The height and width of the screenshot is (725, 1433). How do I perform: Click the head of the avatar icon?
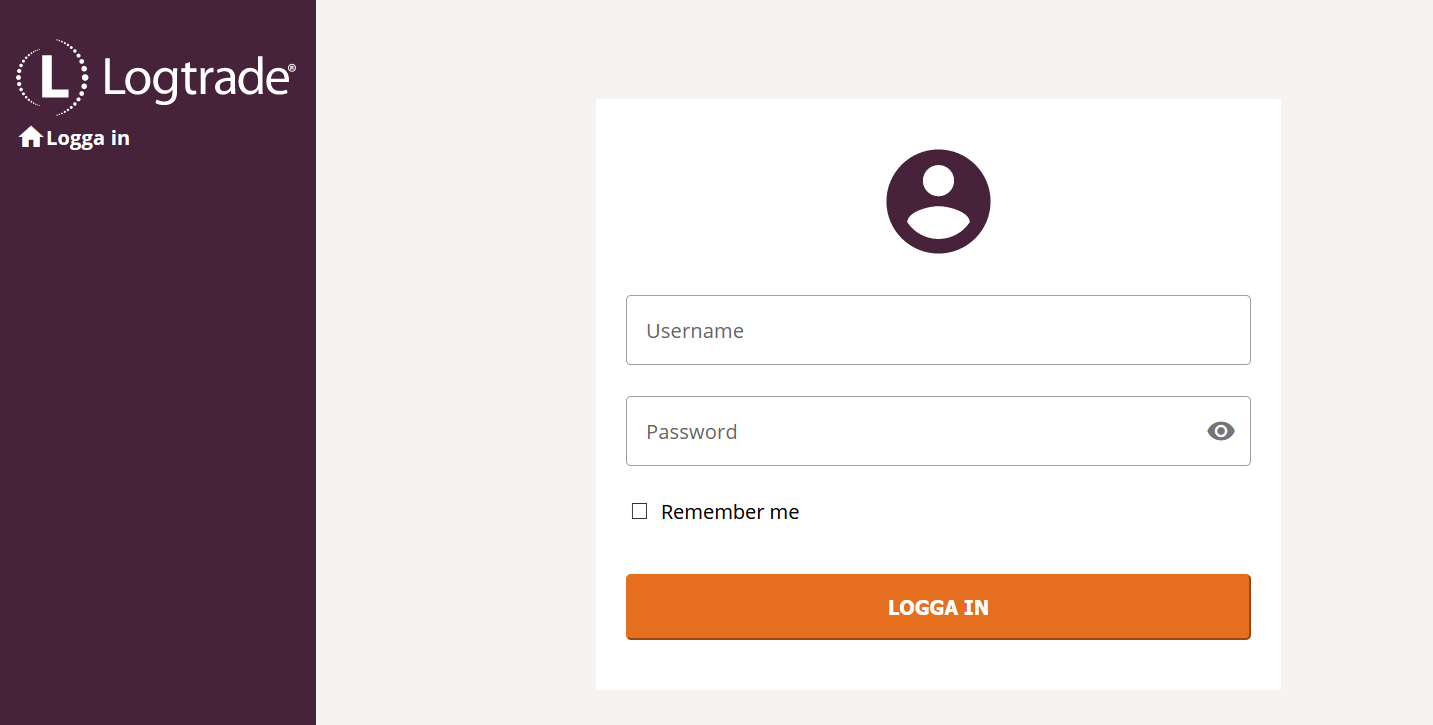(x=938, y=181)
